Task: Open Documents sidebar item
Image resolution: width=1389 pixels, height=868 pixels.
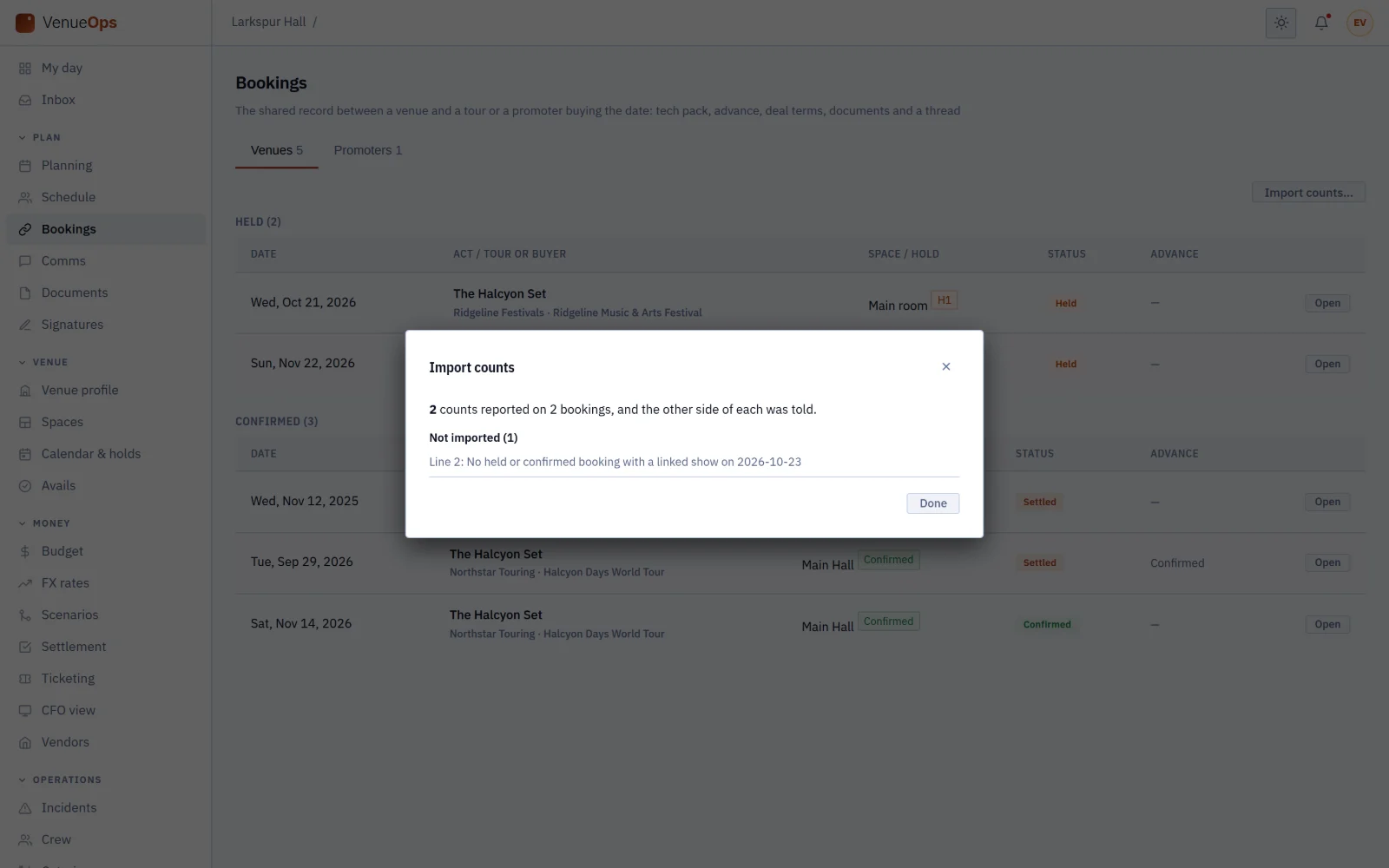Action: click(x=107, y=293)
